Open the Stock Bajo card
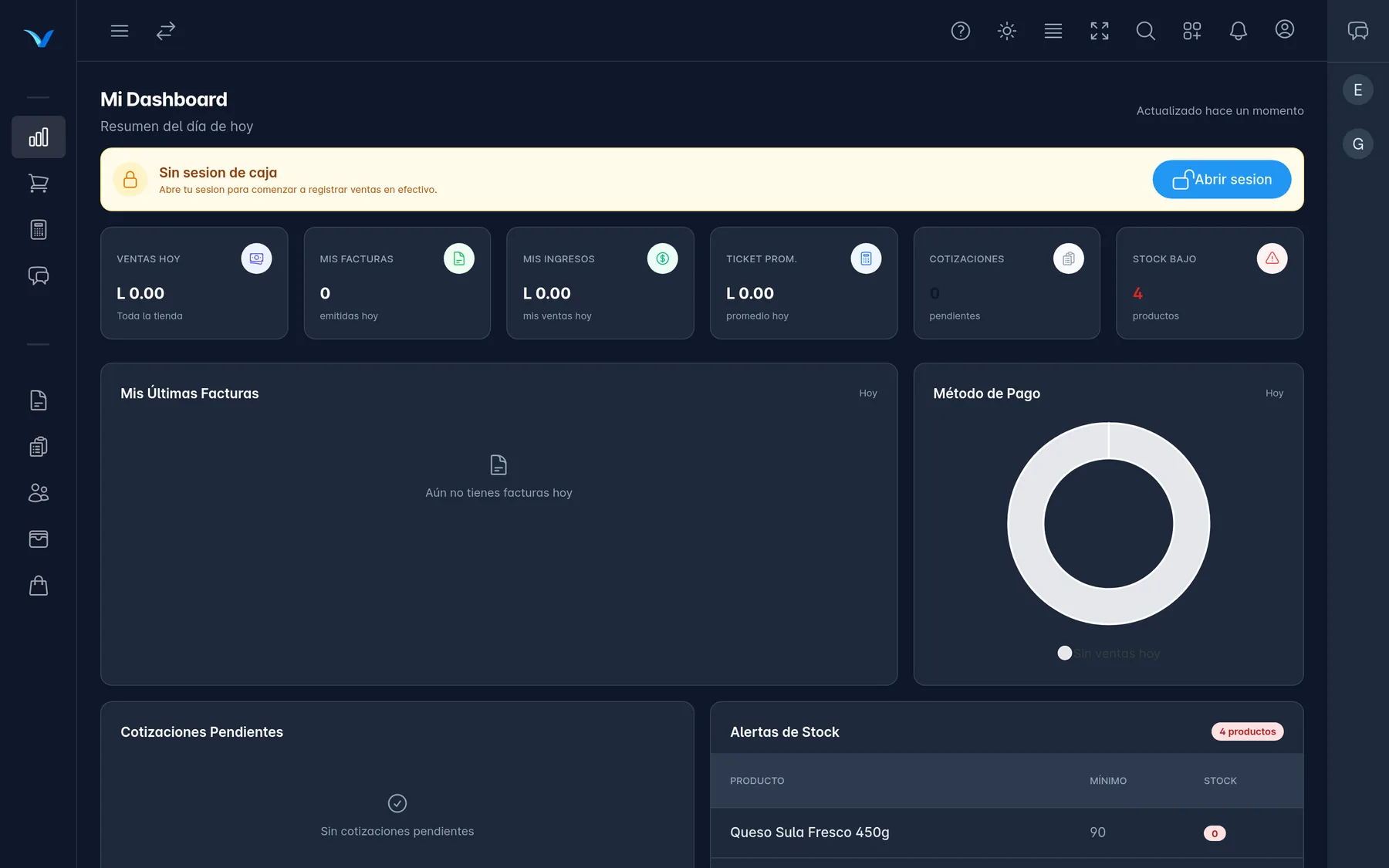The width and height of the screenshot is (1389, 868). [x=1209, y=283]
